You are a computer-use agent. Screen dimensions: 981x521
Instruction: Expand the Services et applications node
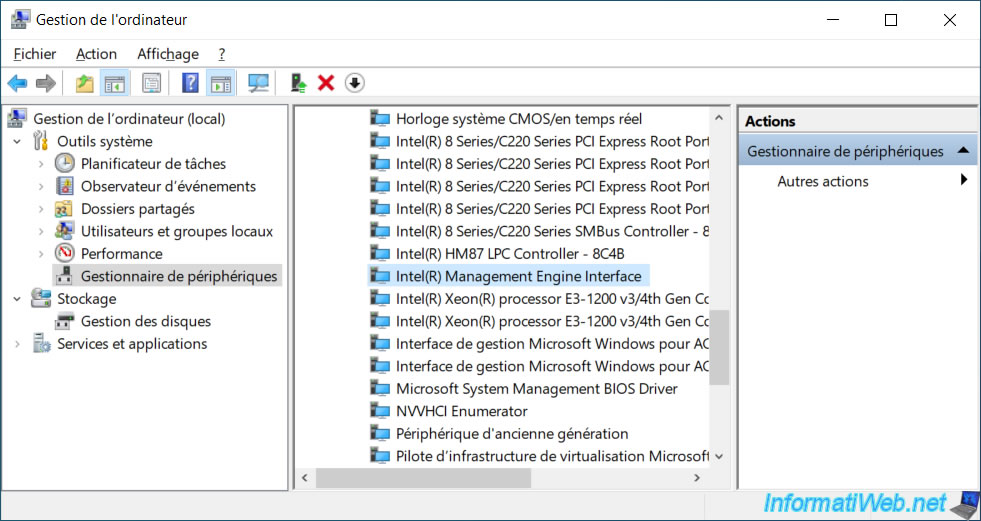tap(17, 344)
